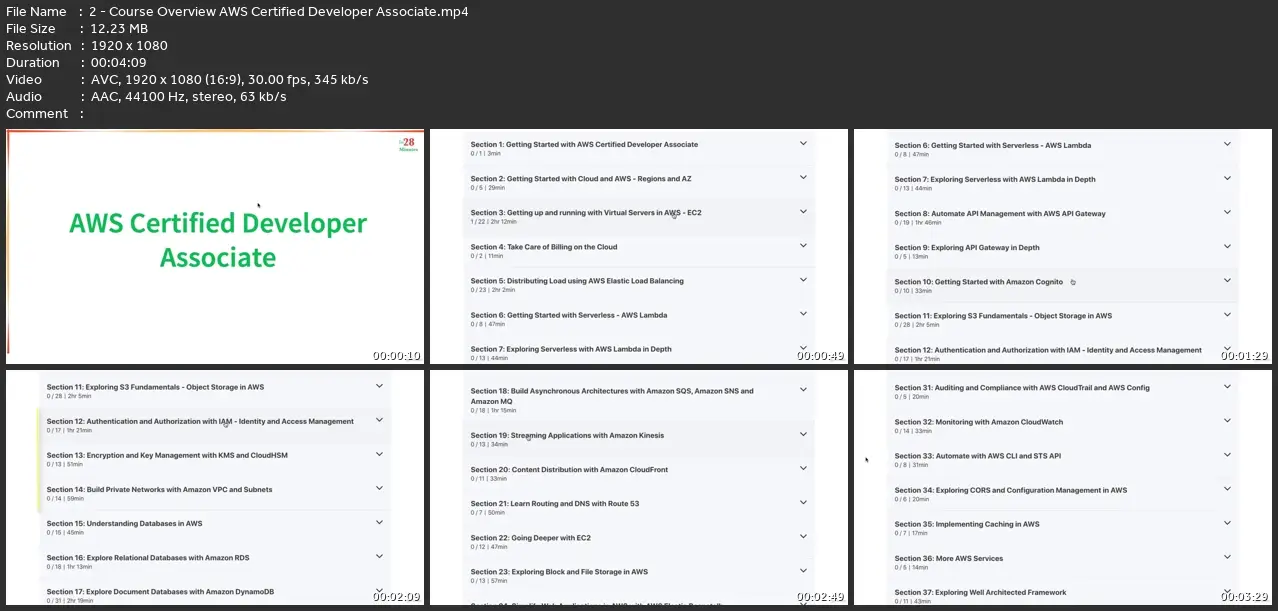Click 'AWS Certified Developer Associate' slide title
Screen dimensions: 1278x611
(x=218, y=240)
